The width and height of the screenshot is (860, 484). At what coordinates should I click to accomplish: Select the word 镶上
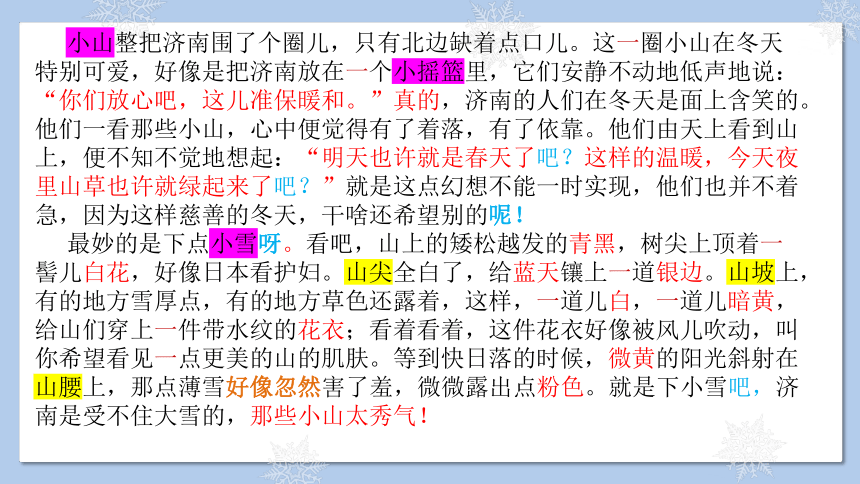point(583,272)
